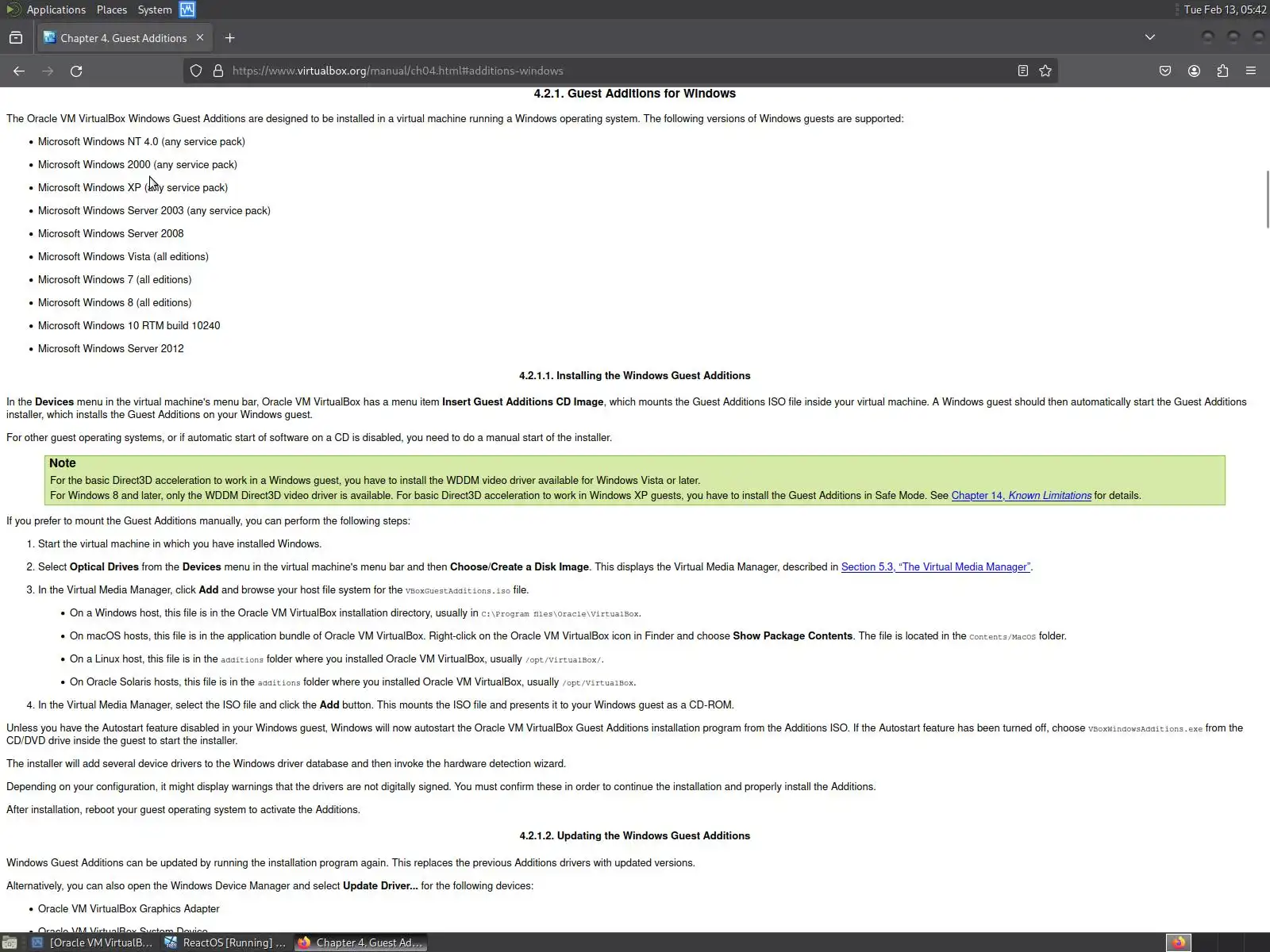Open the Places menu
Screen dimensions: 1270x952
pyautogui.click(x=112, y=10)
